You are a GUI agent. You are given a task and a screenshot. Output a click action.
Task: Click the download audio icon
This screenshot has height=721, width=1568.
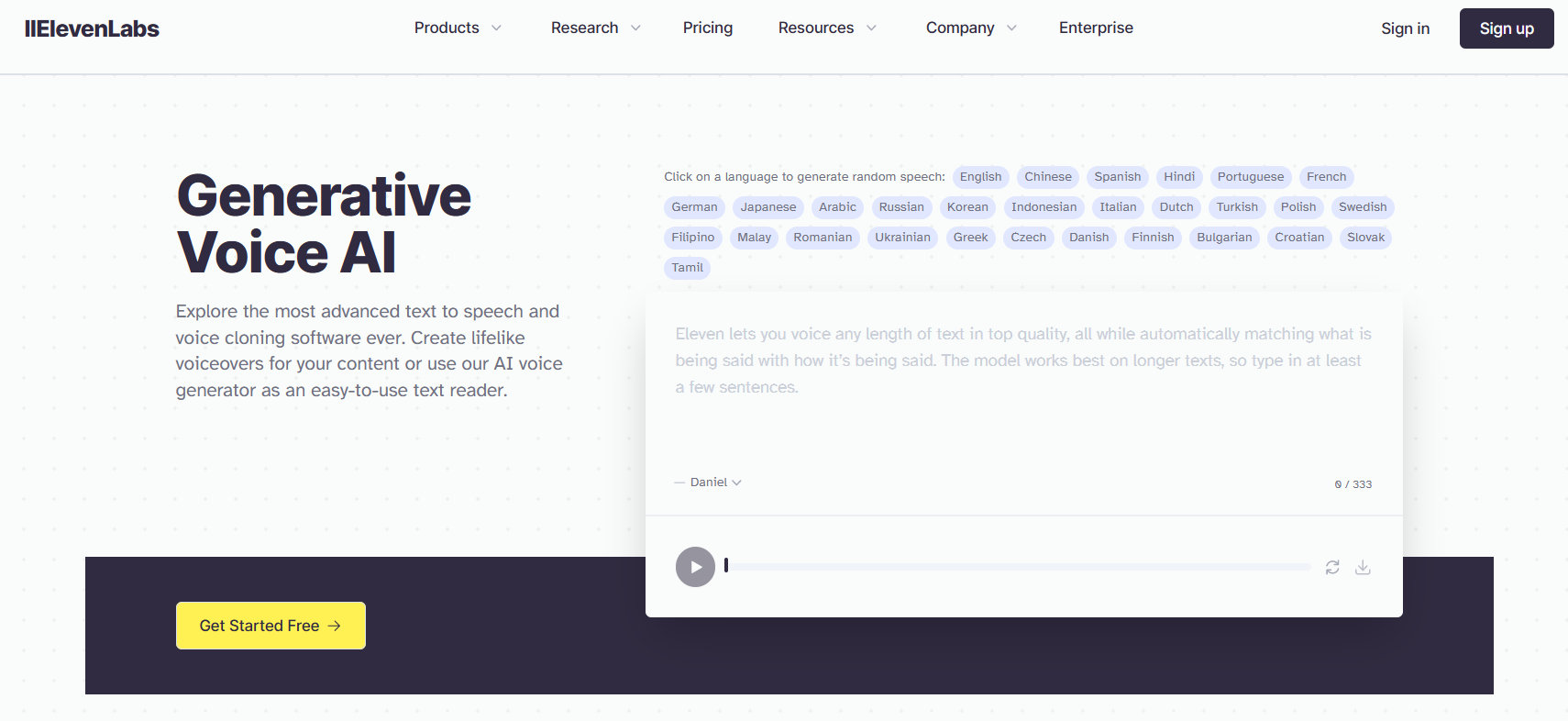tap(1363, 567)
